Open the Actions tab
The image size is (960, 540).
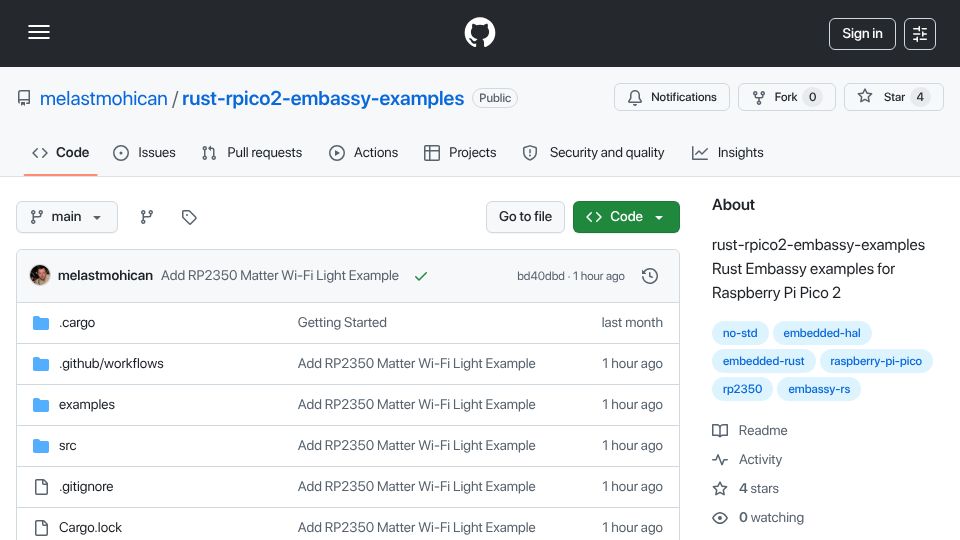tap(364, 152)
